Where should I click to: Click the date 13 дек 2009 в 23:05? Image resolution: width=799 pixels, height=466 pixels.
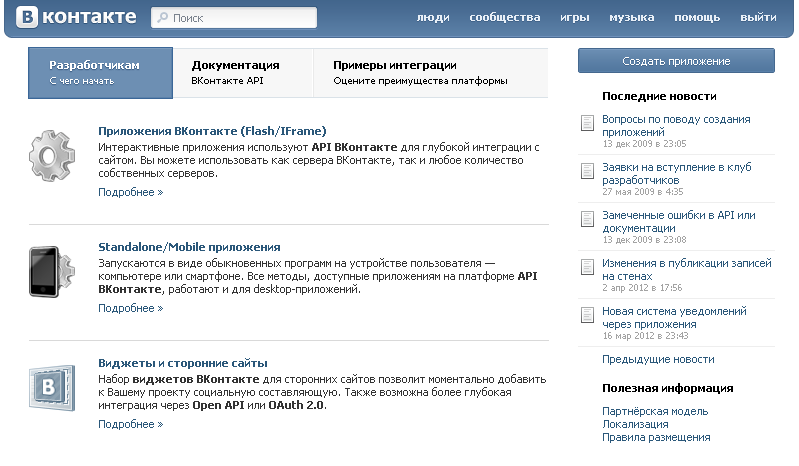[x=645, y=144]
